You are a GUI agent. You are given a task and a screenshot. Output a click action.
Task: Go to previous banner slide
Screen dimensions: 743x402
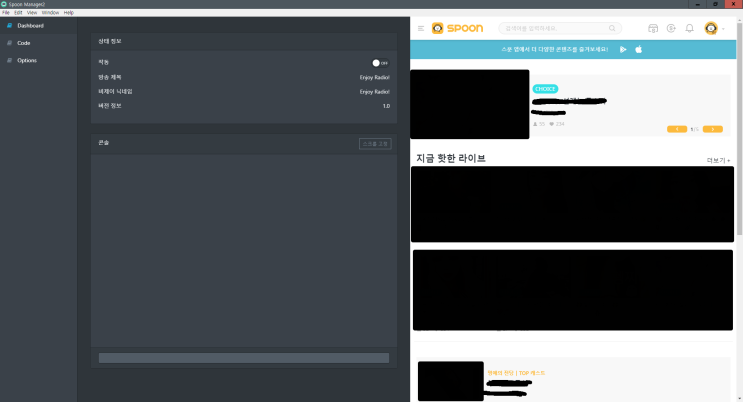pyautogui.click(x=677, y=129)
